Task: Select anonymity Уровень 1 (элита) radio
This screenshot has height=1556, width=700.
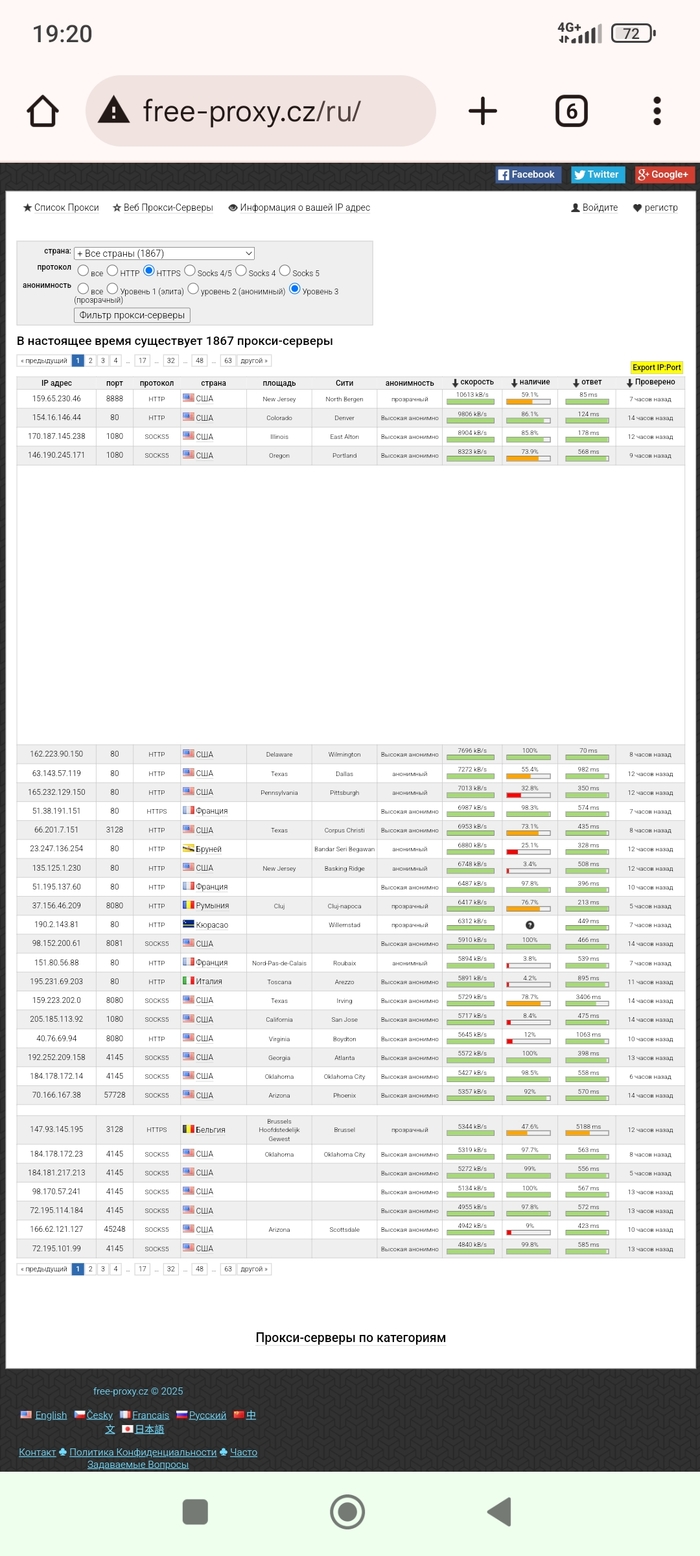Action: [113, 289]
